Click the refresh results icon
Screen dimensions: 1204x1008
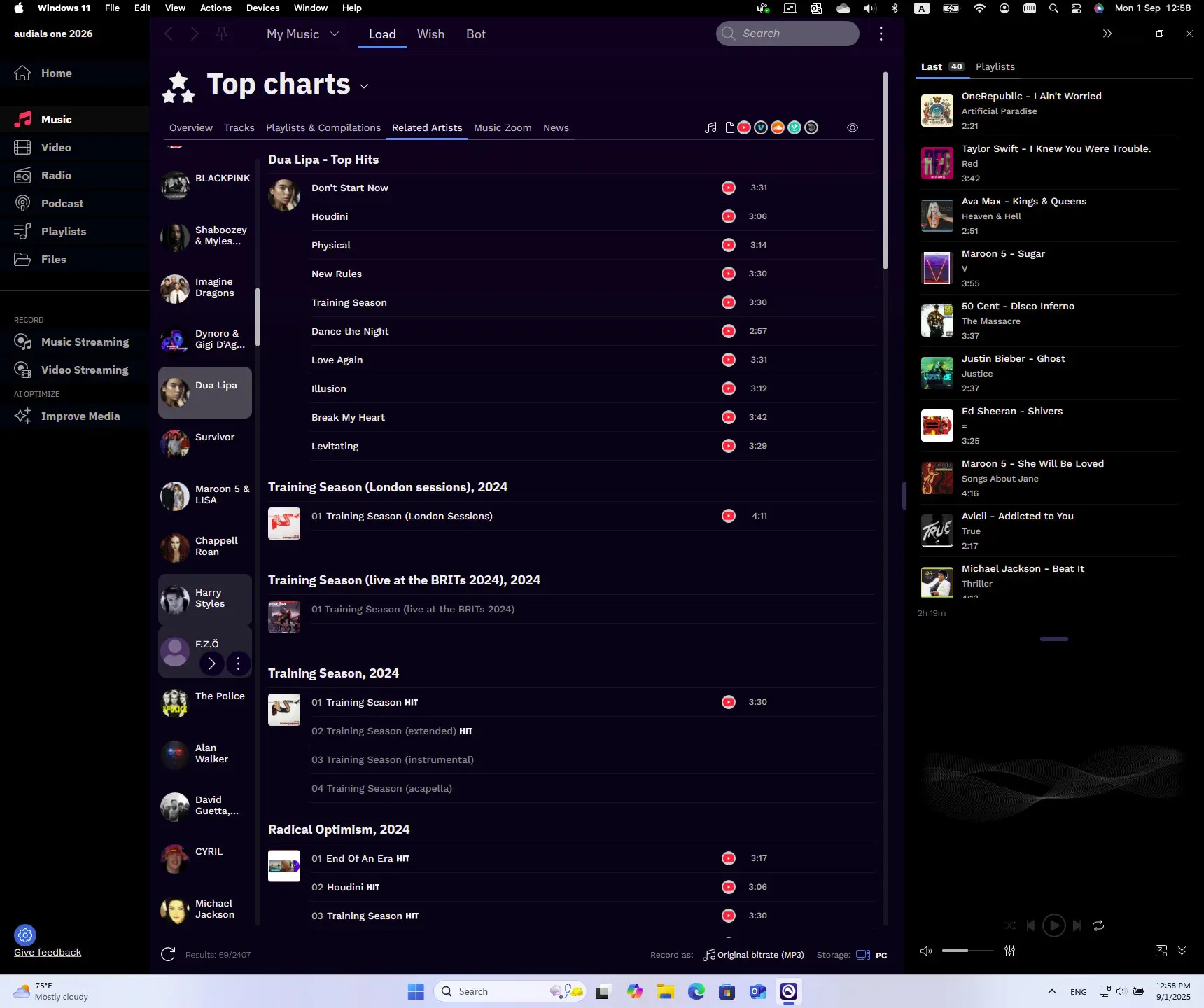[168, 954]
